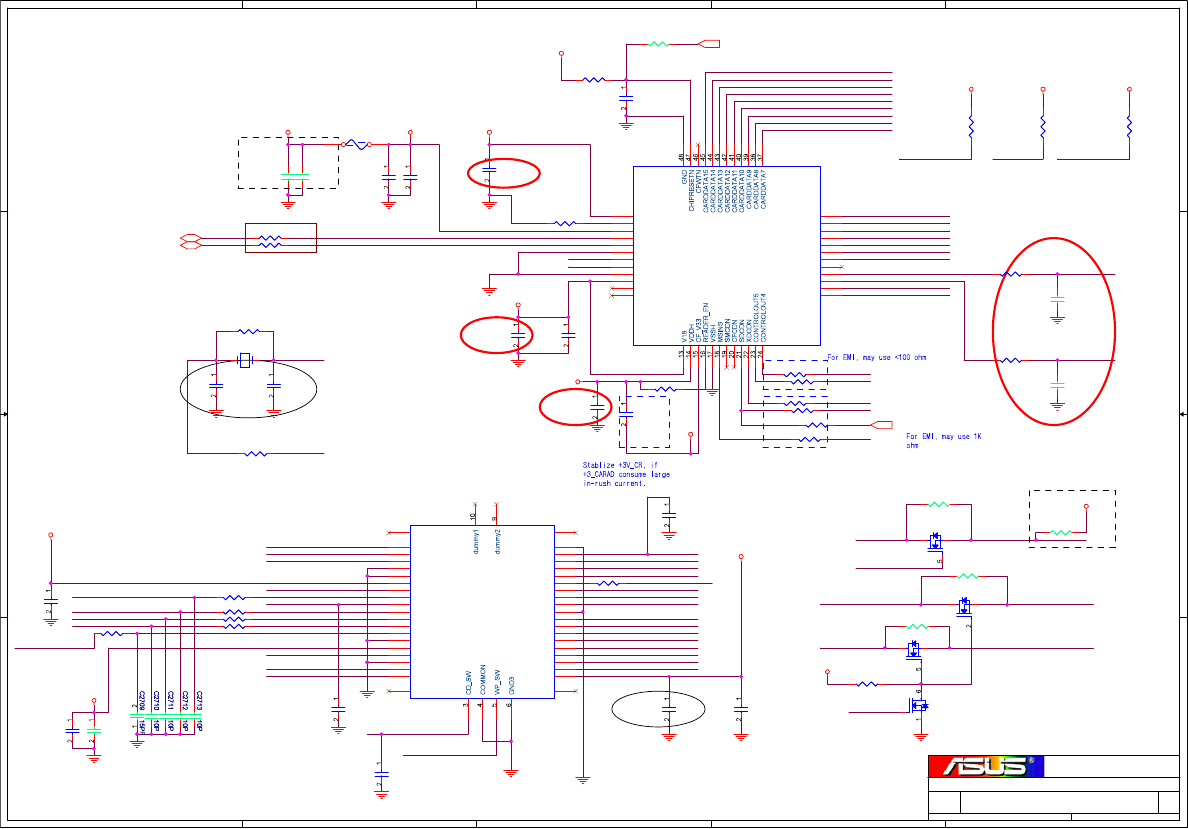The height and width of the screenshot is (829, 1188).
Task: Click the CHIPRESETN pin label
Action: point(692,190)
